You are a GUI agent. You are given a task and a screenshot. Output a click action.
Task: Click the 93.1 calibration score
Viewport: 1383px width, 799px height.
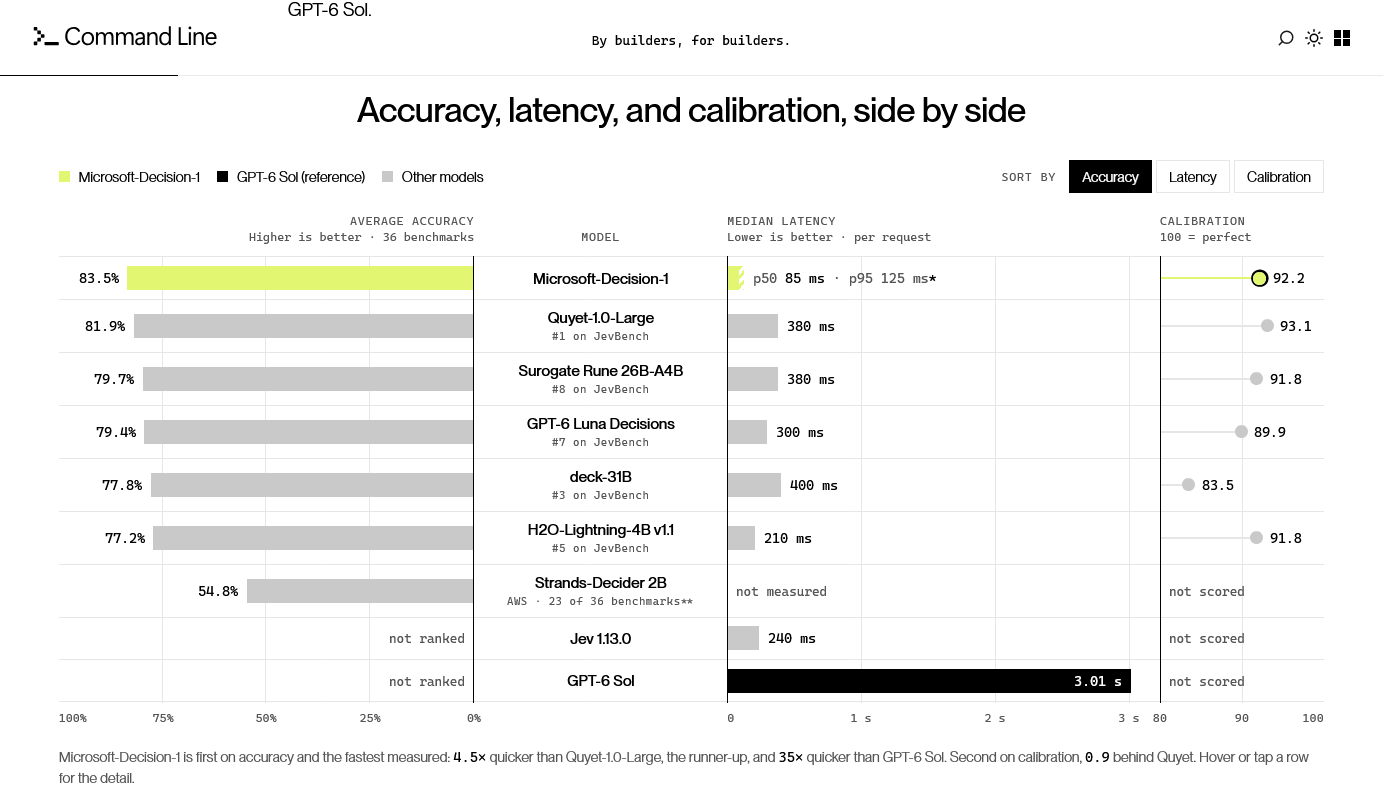click(1296, 326)
